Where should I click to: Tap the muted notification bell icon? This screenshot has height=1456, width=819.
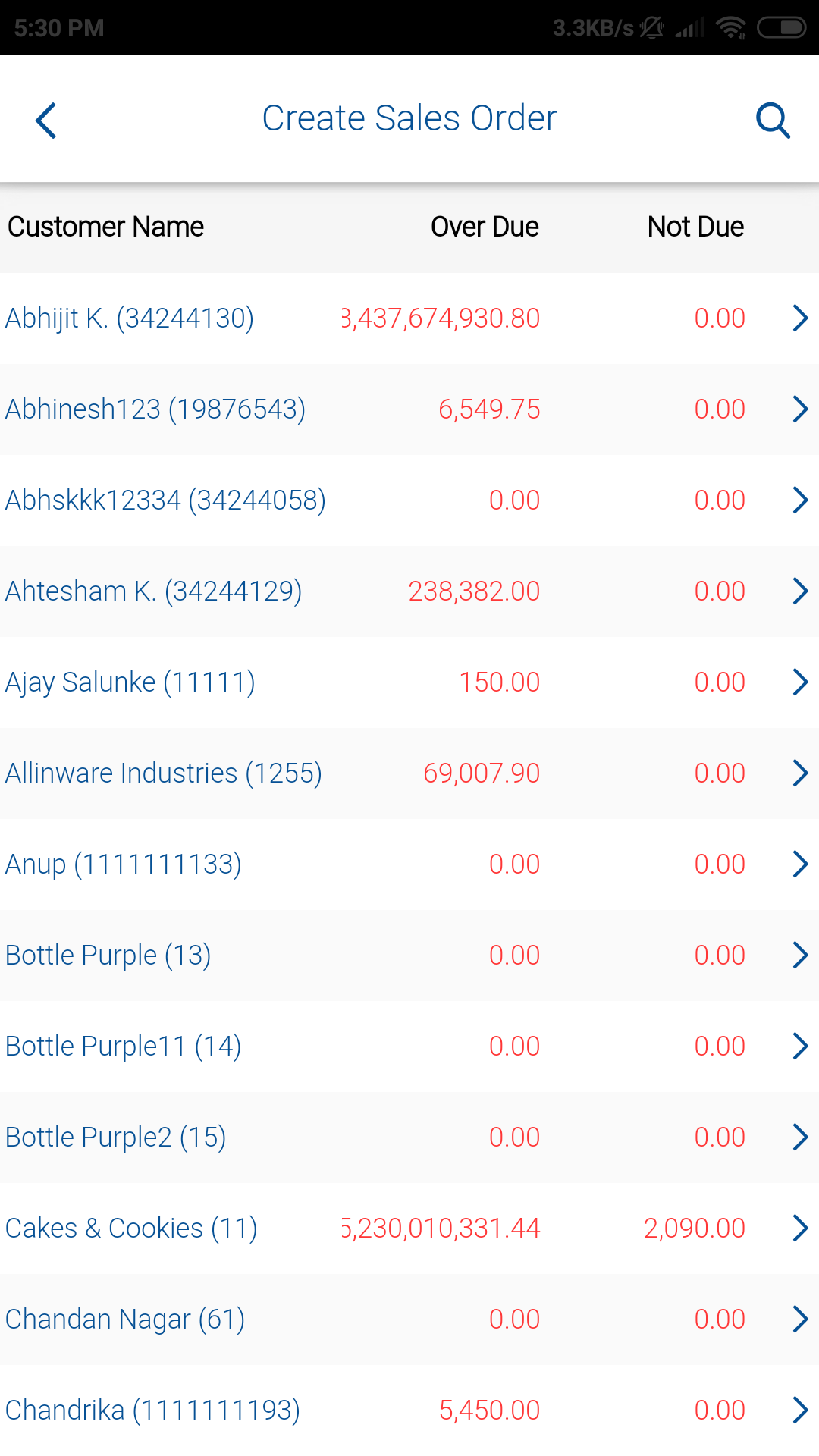pos(651,28)
